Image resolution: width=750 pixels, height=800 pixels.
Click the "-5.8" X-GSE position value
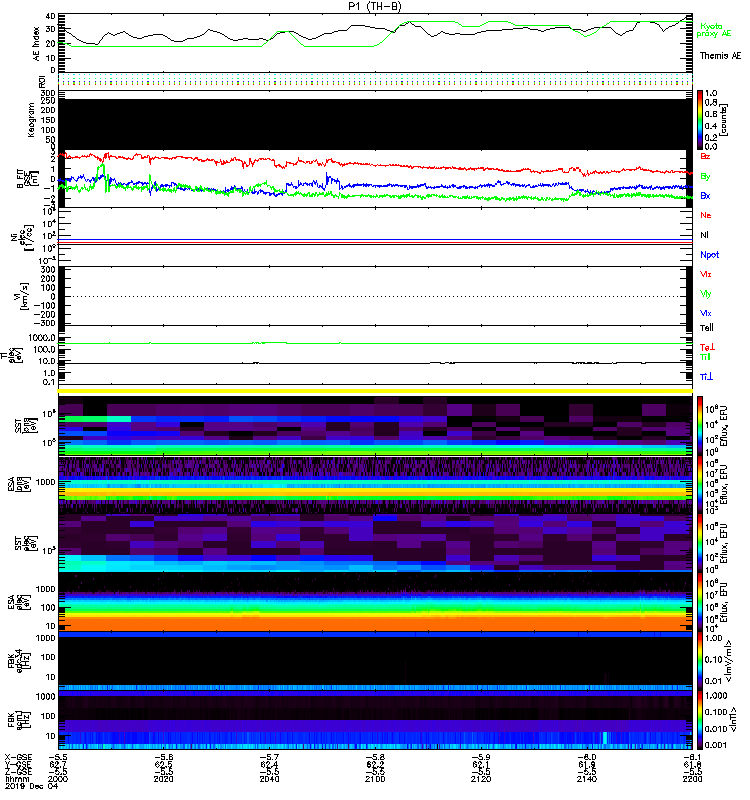click(375, 758)
